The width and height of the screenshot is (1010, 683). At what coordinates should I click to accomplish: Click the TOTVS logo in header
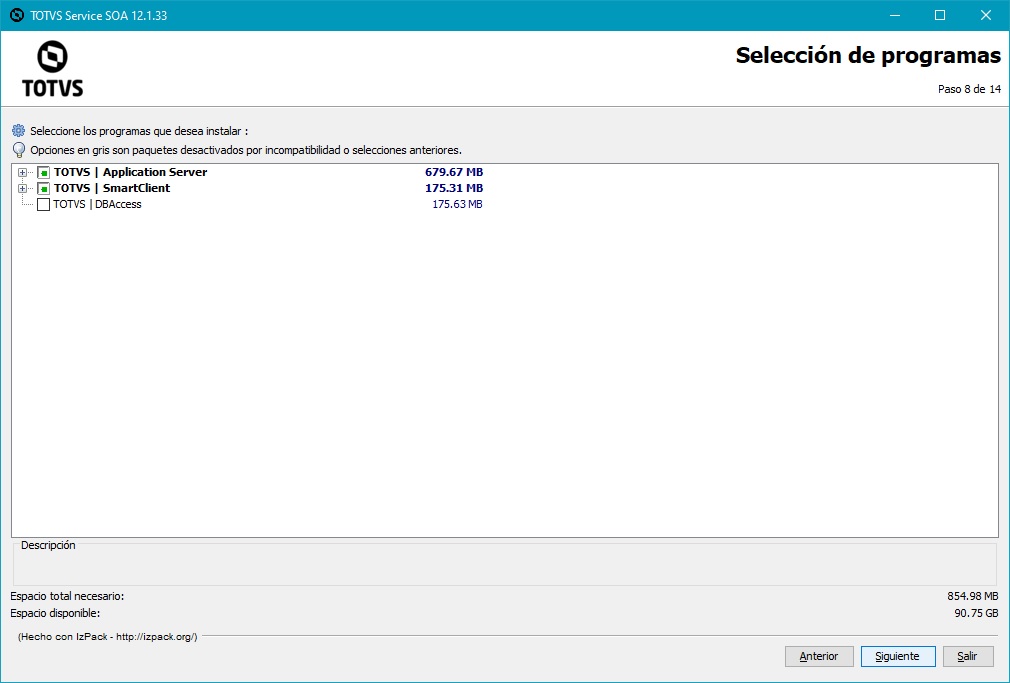point(53,69)
